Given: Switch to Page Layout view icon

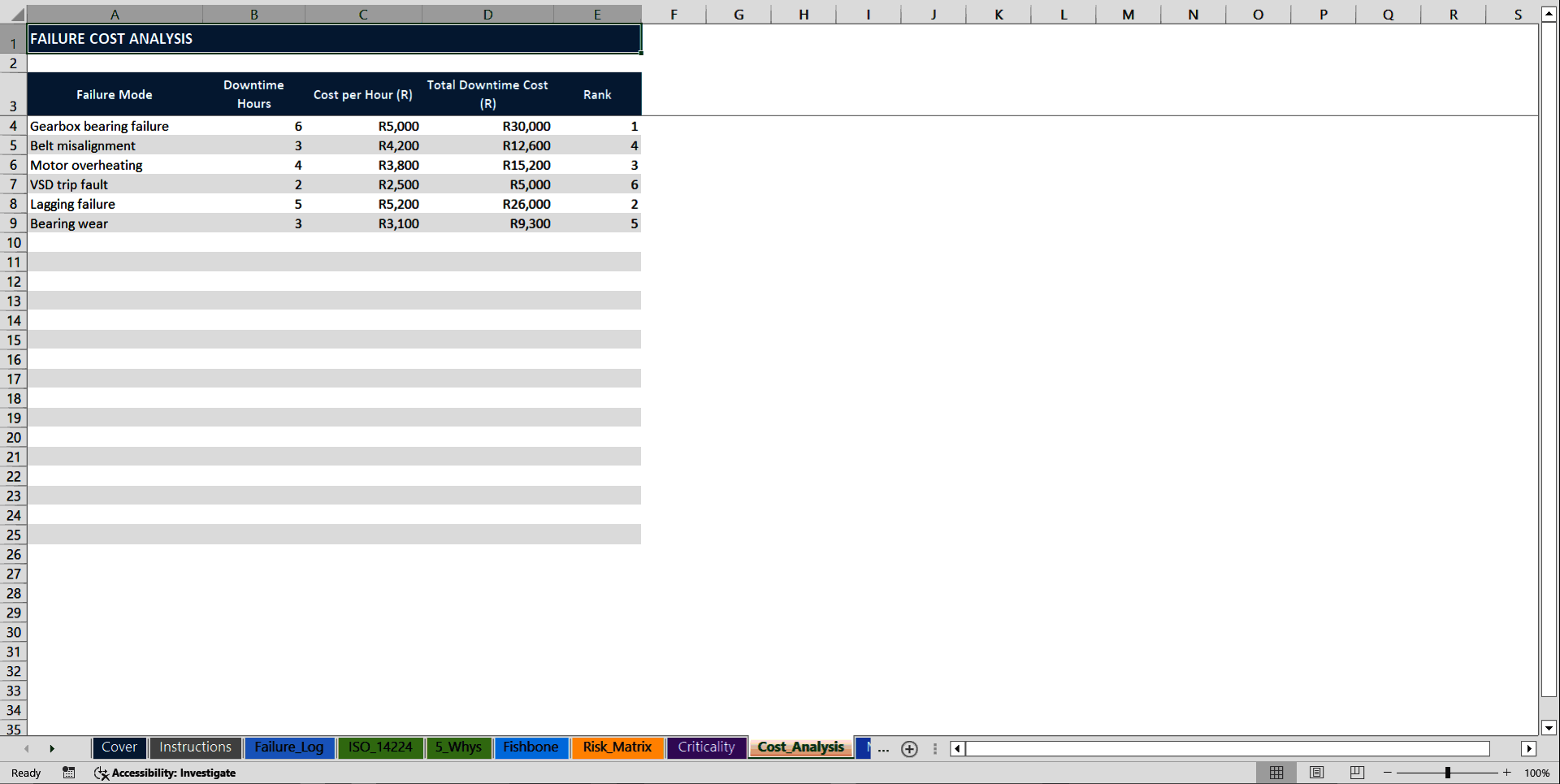Looking at the screenshot, I should point(1316,773).
